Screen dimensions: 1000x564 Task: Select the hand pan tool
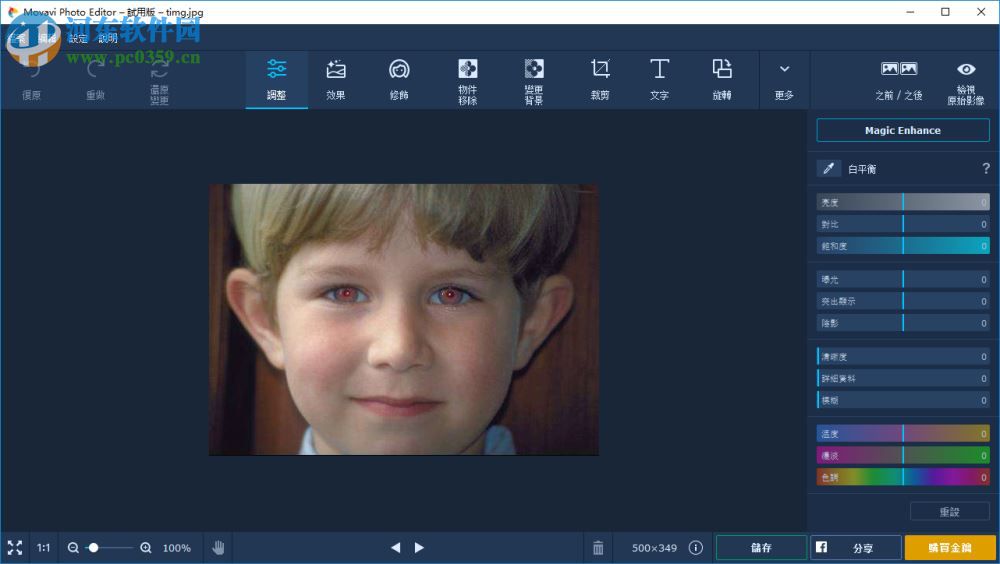[218, 547]
